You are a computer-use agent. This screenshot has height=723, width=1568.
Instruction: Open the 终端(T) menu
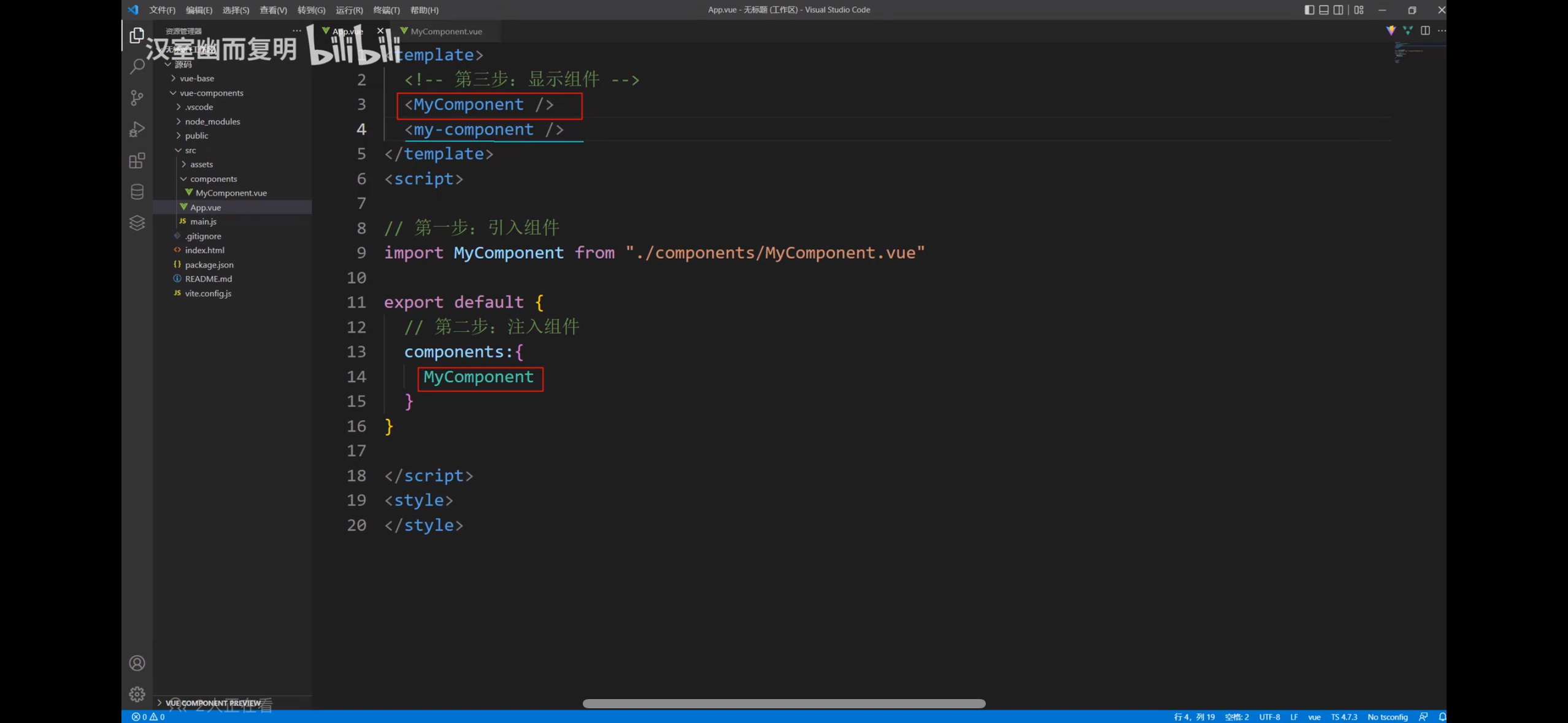tap(386, 10)
